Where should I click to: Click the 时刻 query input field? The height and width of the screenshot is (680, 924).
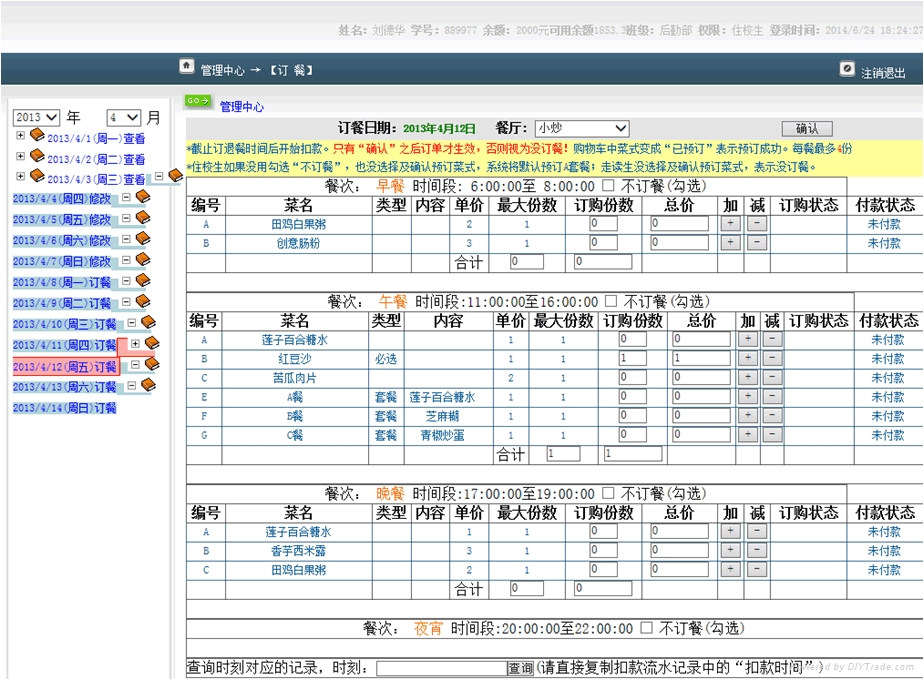click(441, 669)
